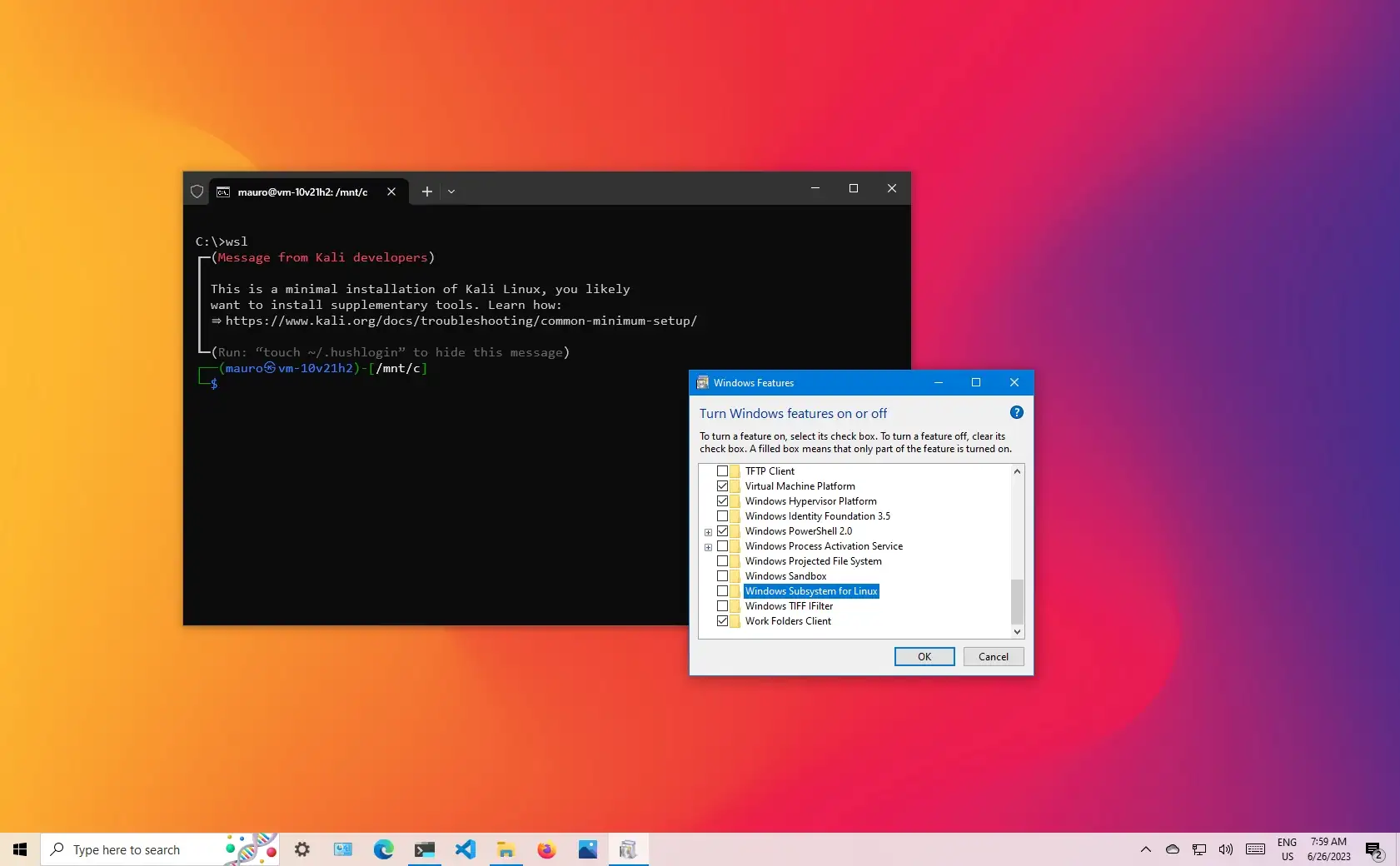
Task: Enable the Windows Subsystem for Linux checkbox
Action: click(x=722, y=591)
